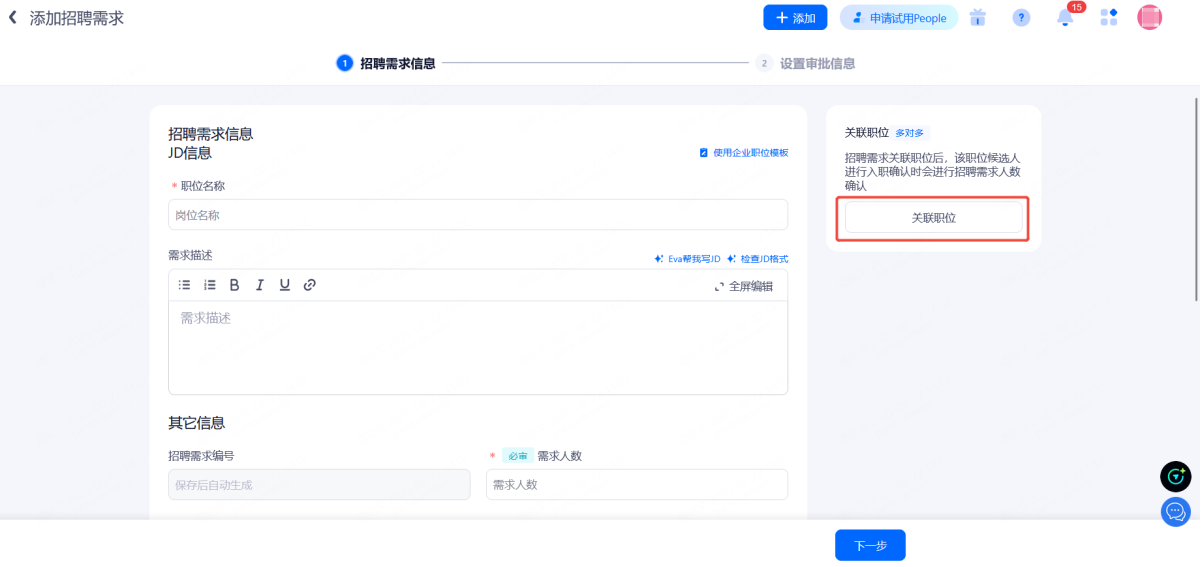Viewport: 1201px width, 567px height.
Task: Open the notifications bell icon
Action: click(1065, 18)
